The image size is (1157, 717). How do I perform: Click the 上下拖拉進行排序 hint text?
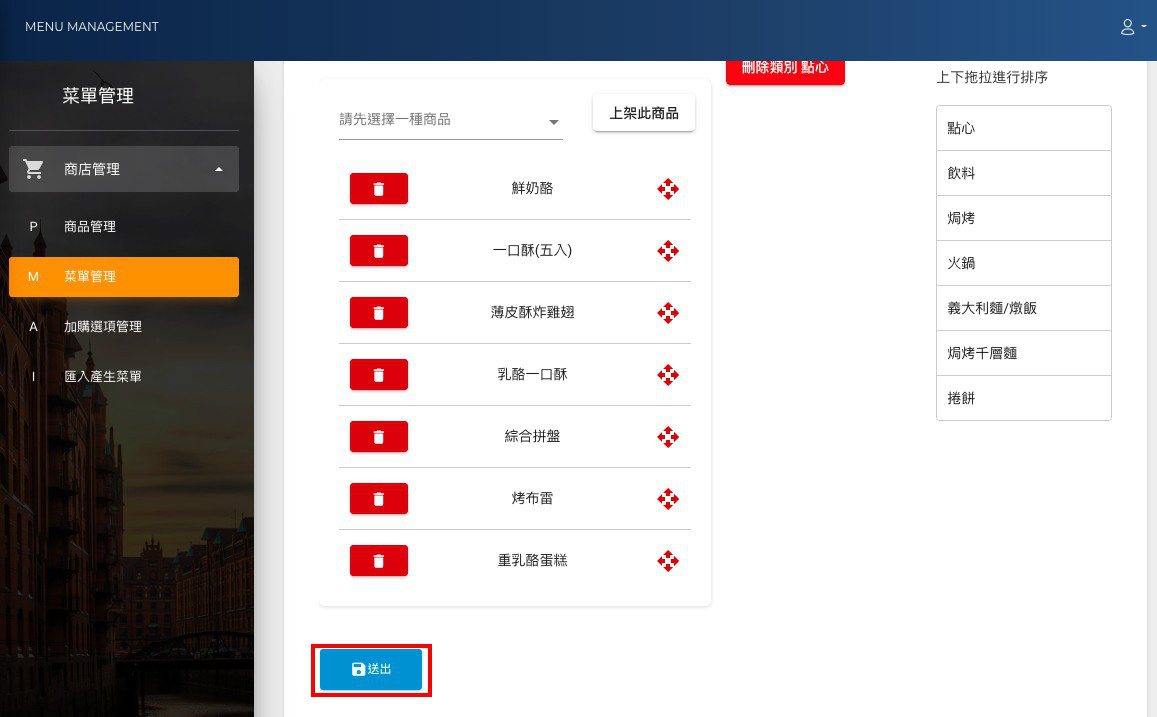click(x=992, y=77)
